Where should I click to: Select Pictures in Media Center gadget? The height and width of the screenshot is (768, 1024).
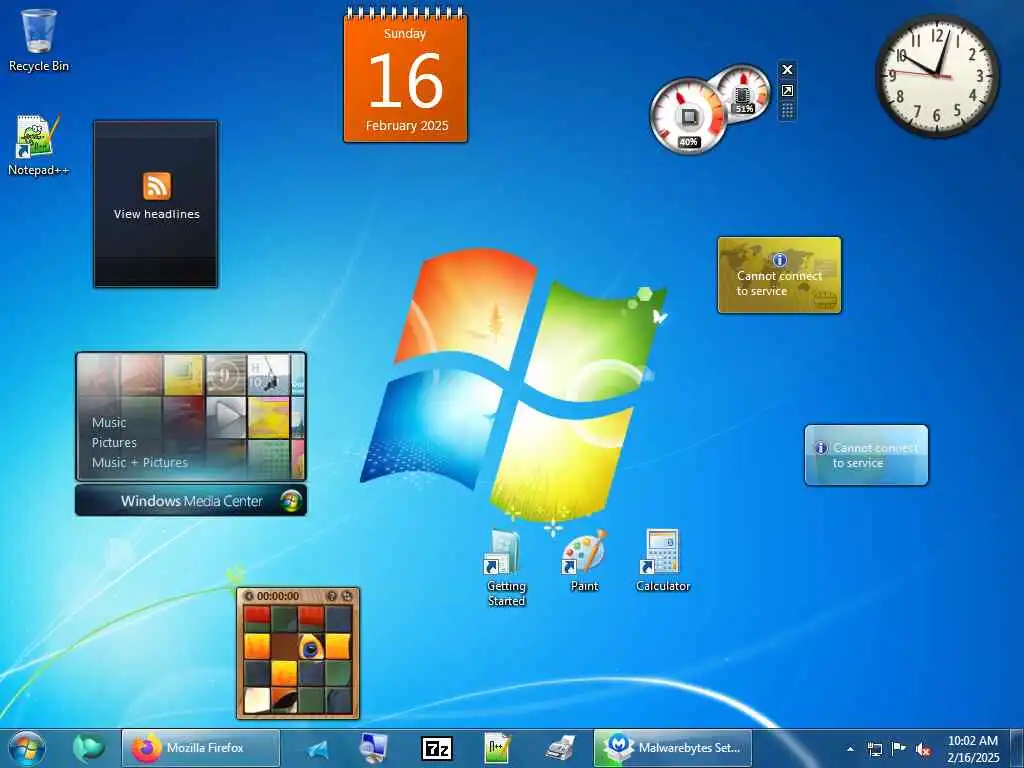tap(114, 442)
